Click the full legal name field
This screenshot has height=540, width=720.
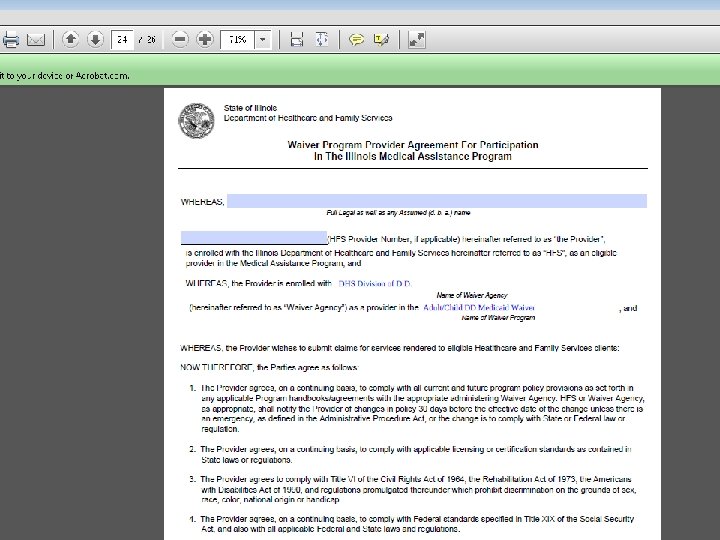437,201
